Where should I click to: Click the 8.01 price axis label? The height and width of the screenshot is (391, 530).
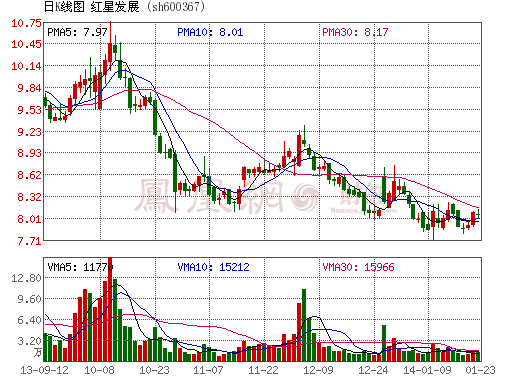tap(29, 219)
